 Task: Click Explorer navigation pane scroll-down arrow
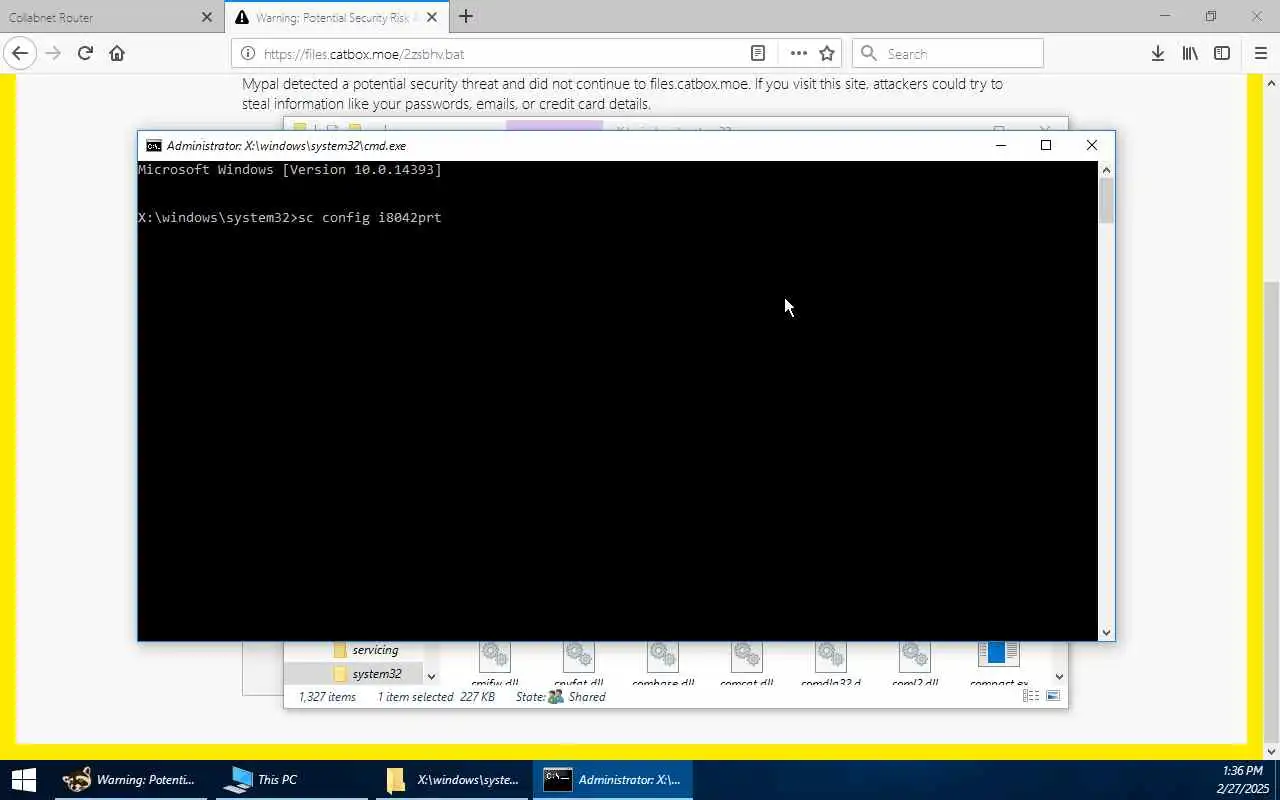click(x=431, y=677)
